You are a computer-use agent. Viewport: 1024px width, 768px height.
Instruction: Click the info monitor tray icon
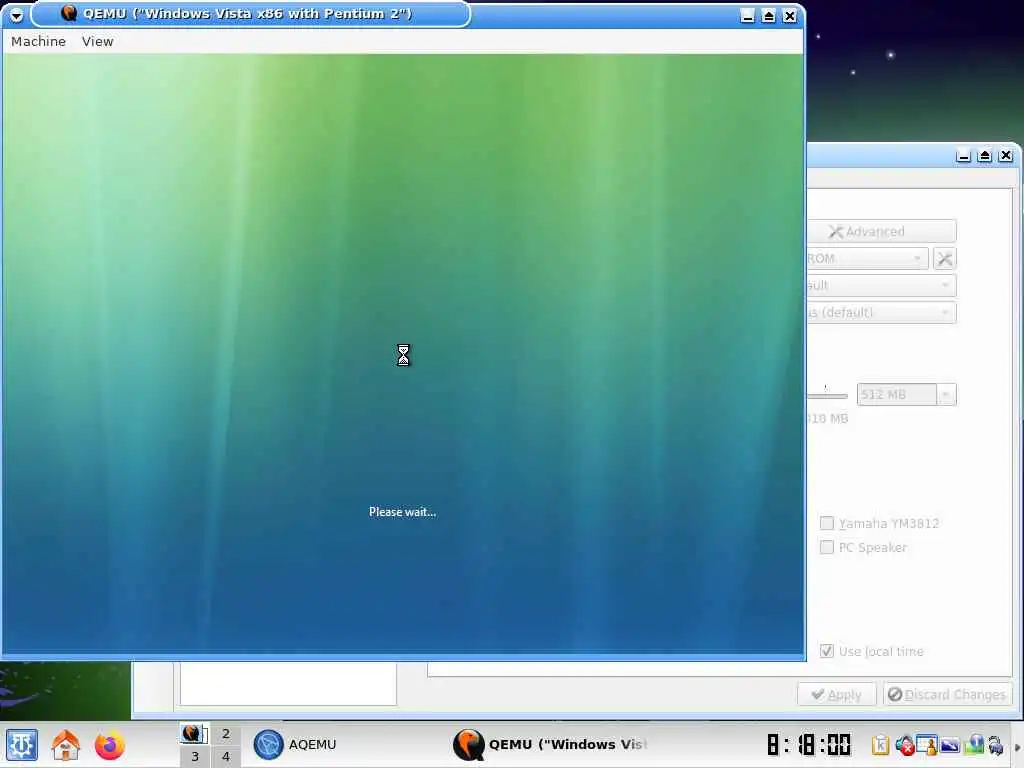tap(973, 744)
